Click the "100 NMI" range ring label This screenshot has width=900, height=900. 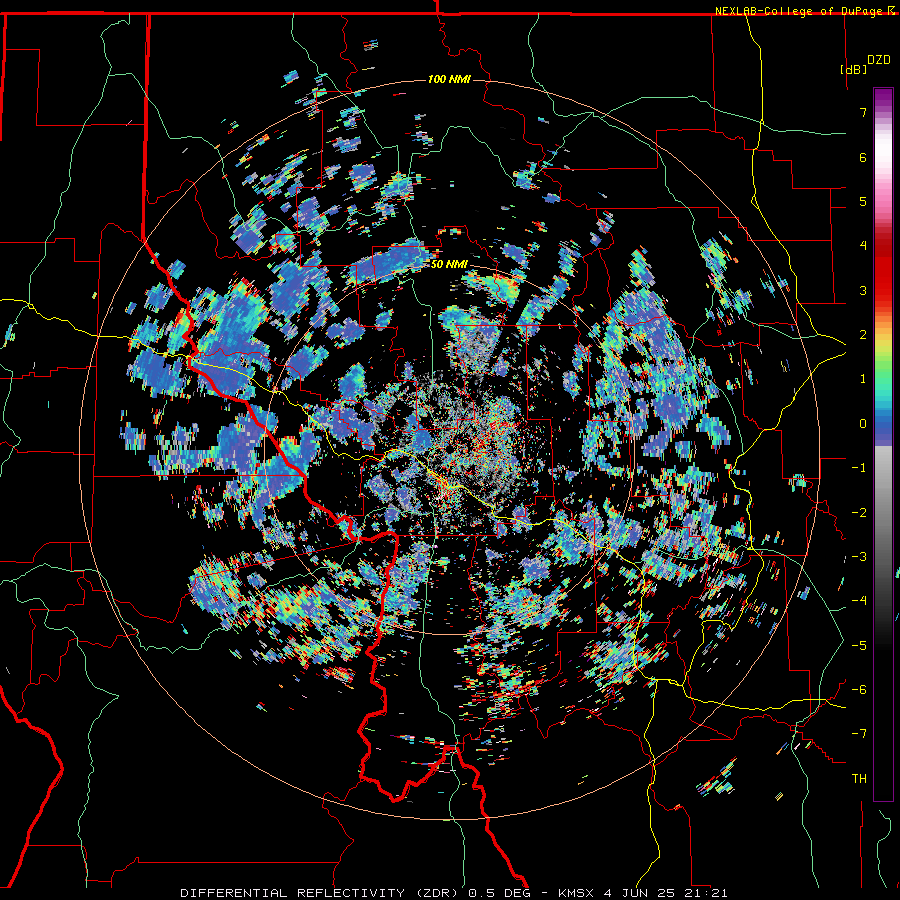(x=449, y=79)
